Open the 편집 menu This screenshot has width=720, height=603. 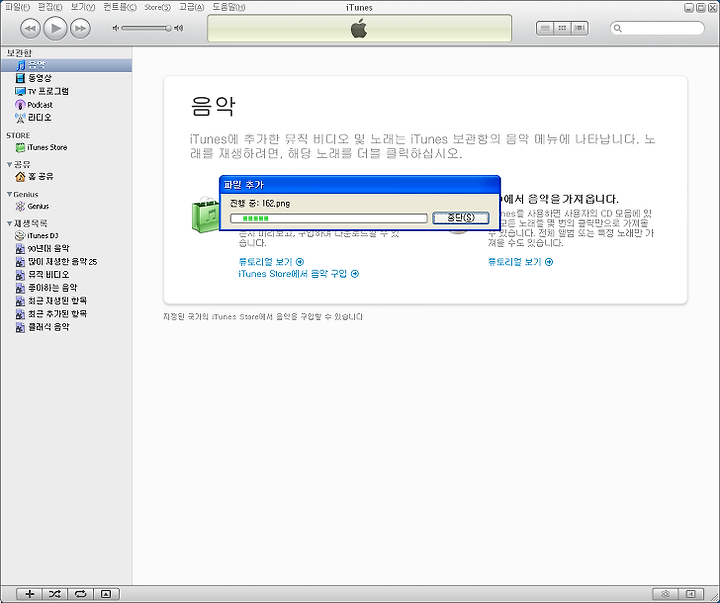pyautogui.click(x=50, y=7)
